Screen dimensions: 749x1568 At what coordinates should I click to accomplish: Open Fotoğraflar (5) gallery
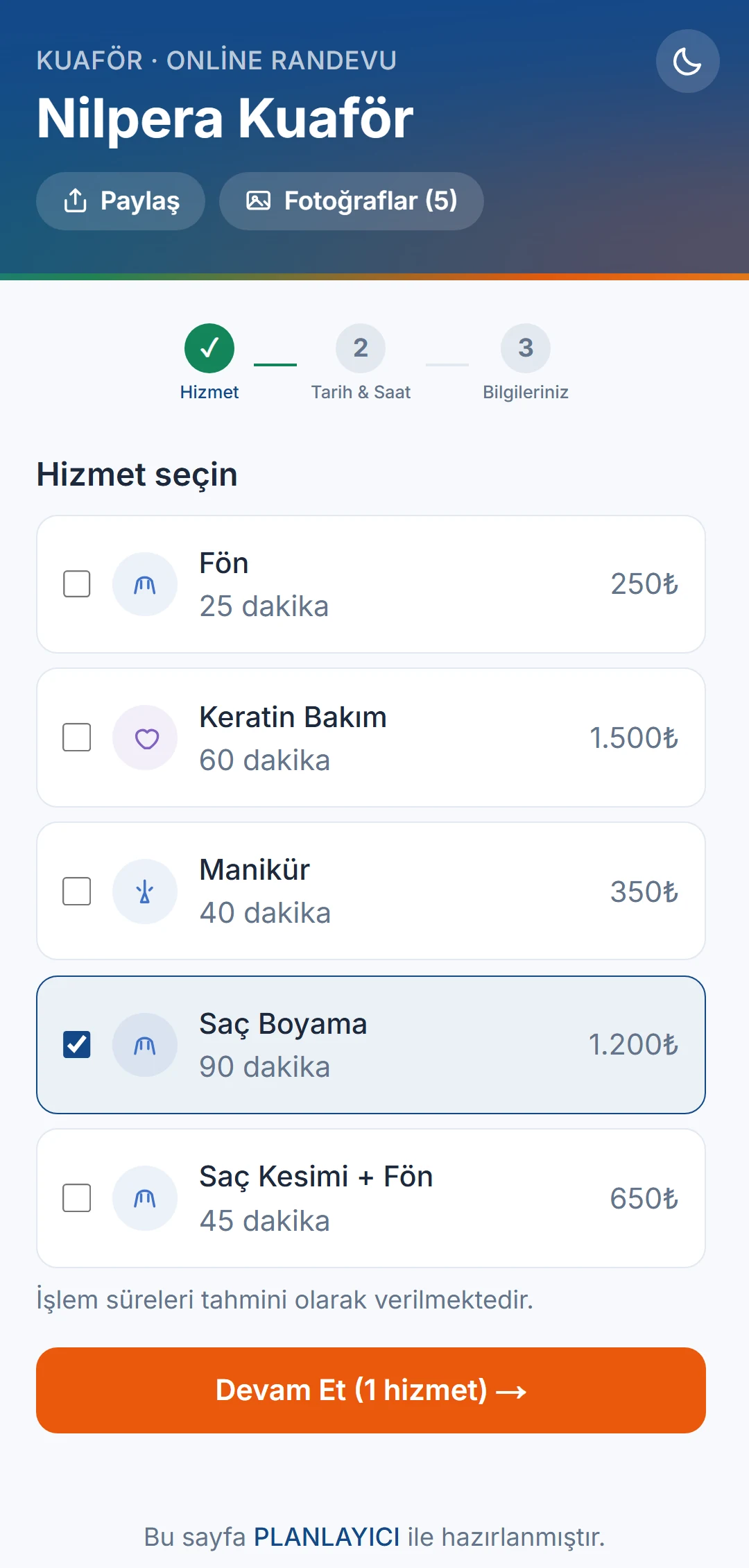pyautogui.click(x=352, y=201)
